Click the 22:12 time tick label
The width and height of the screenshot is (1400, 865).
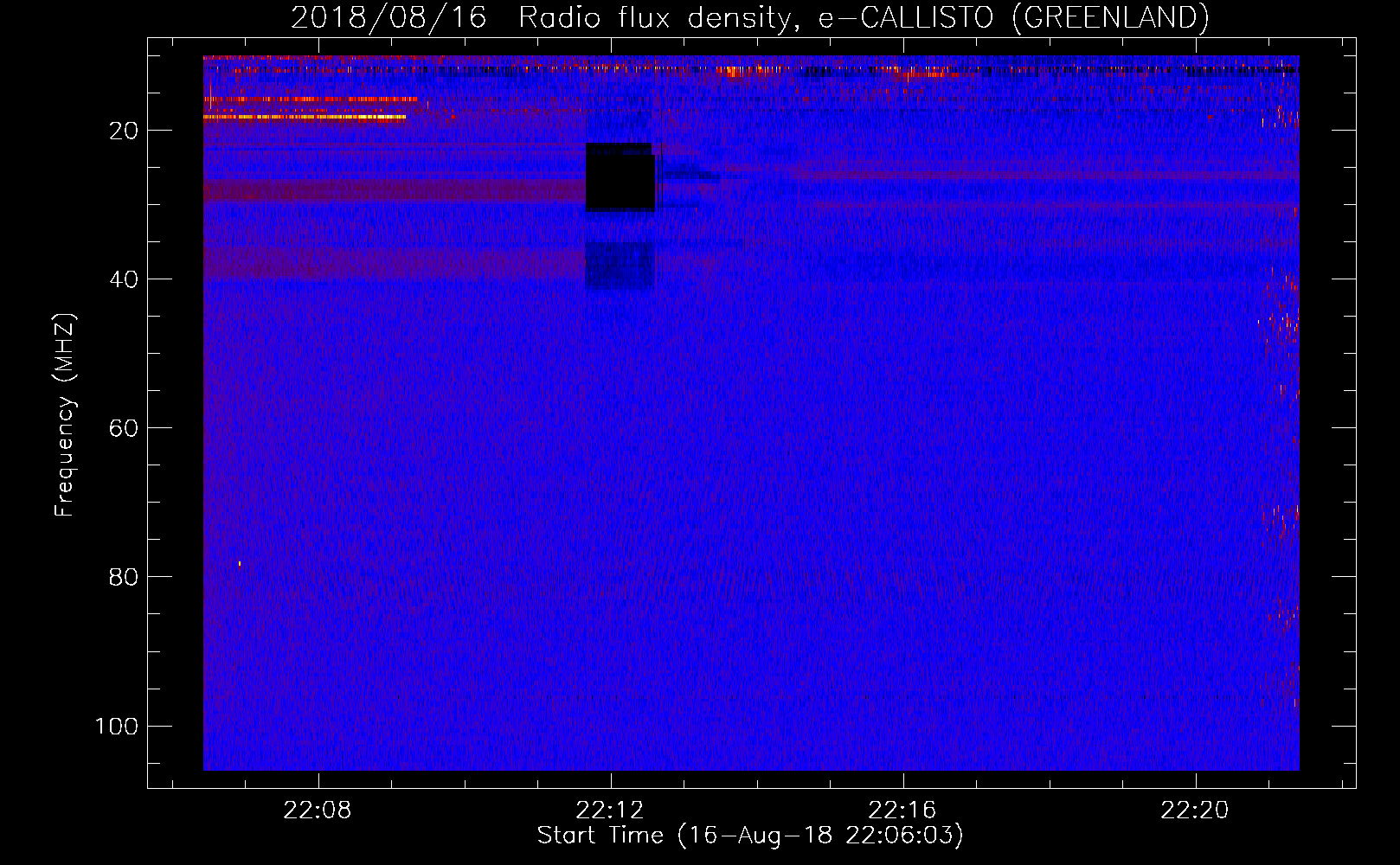click(x=610, y=810)
